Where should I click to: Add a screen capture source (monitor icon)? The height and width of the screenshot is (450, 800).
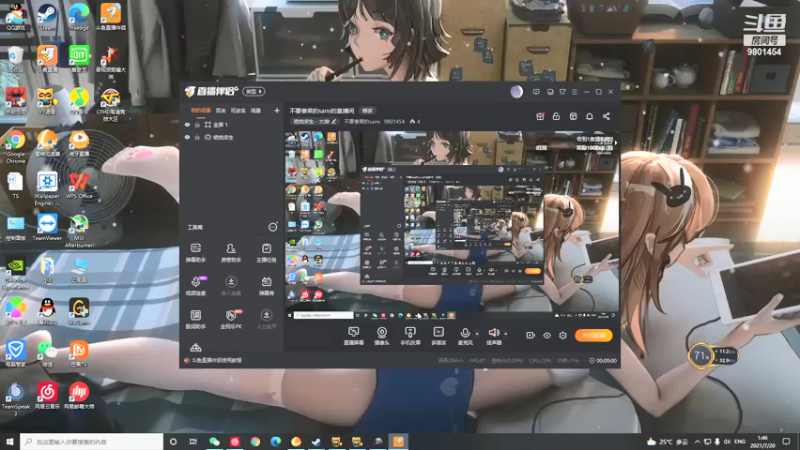click(x=353, y=336)
